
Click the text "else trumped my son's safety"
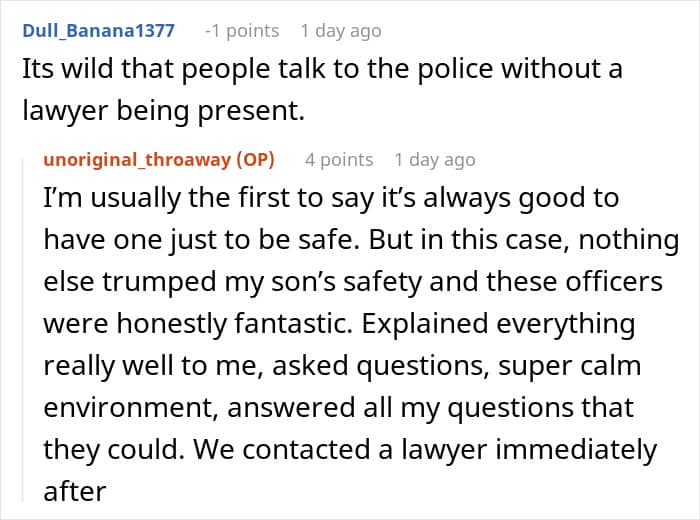(232, 282)
